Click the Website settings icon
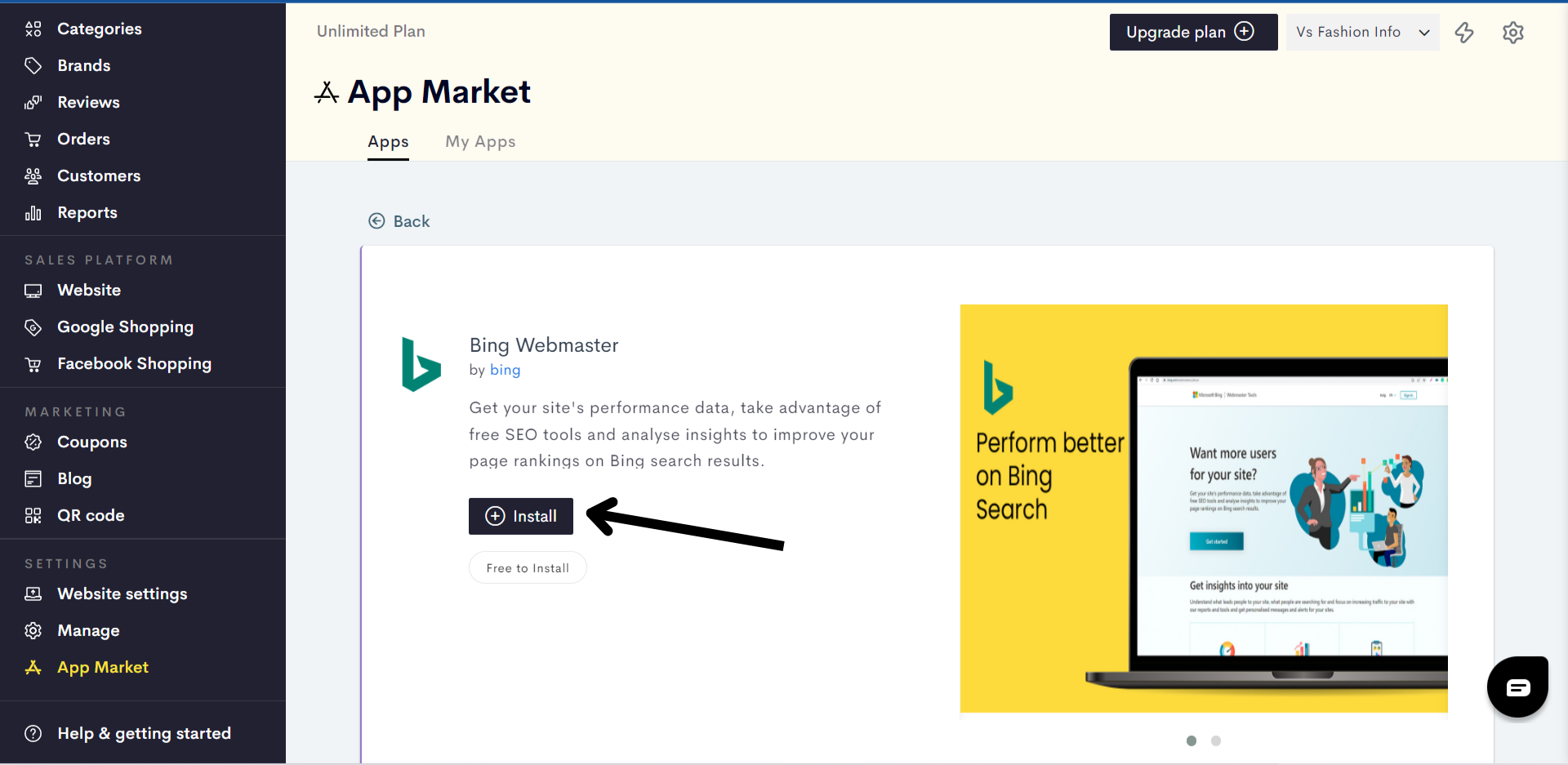Screen dimensions: 1568x765 pos(33,594)
